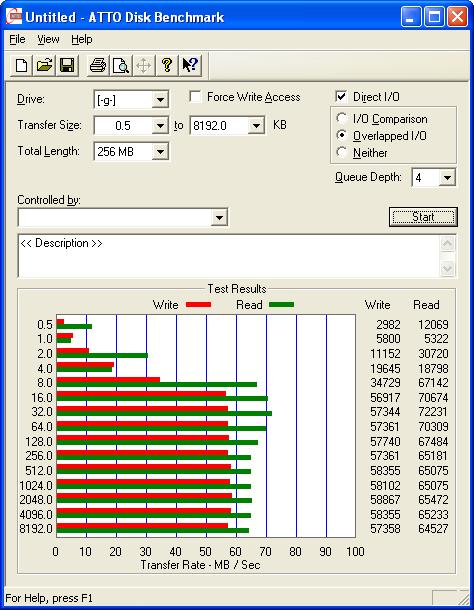Expand the Drive dropdown
Viewport: 474px width, 610px height.
click(160, 100)
